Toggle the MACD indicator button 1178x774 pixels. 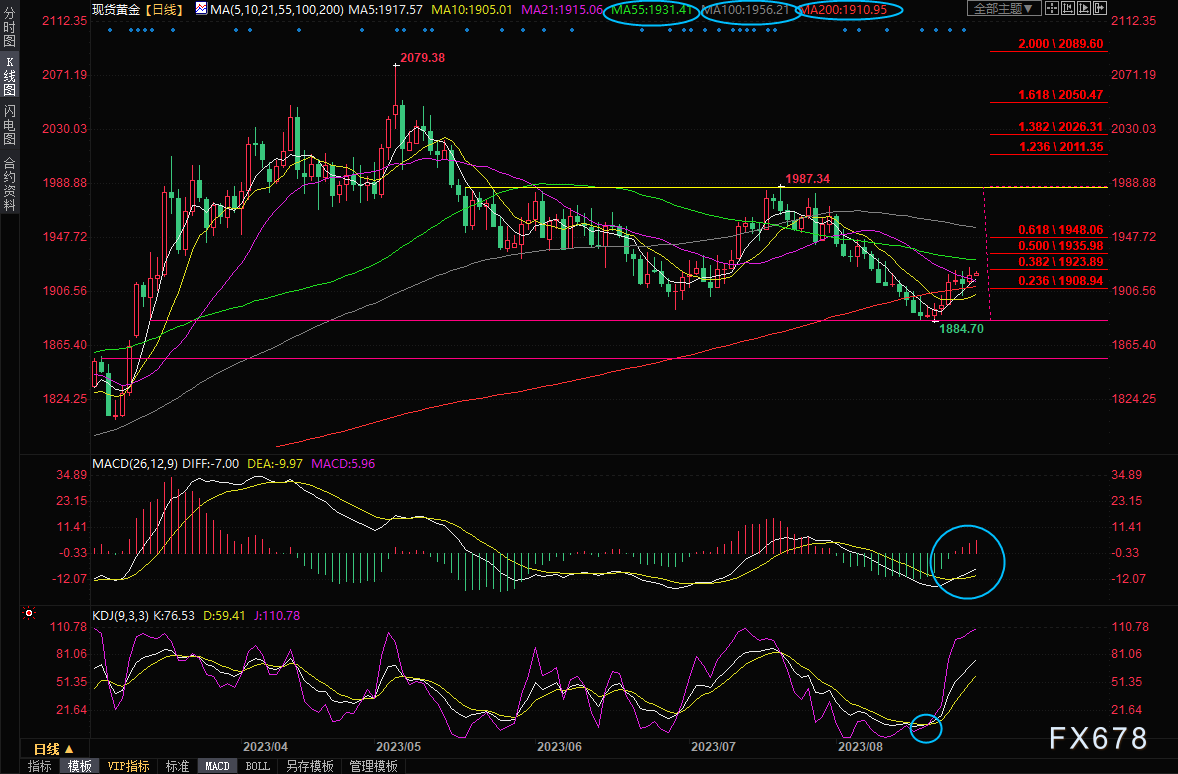click(217, 766)
